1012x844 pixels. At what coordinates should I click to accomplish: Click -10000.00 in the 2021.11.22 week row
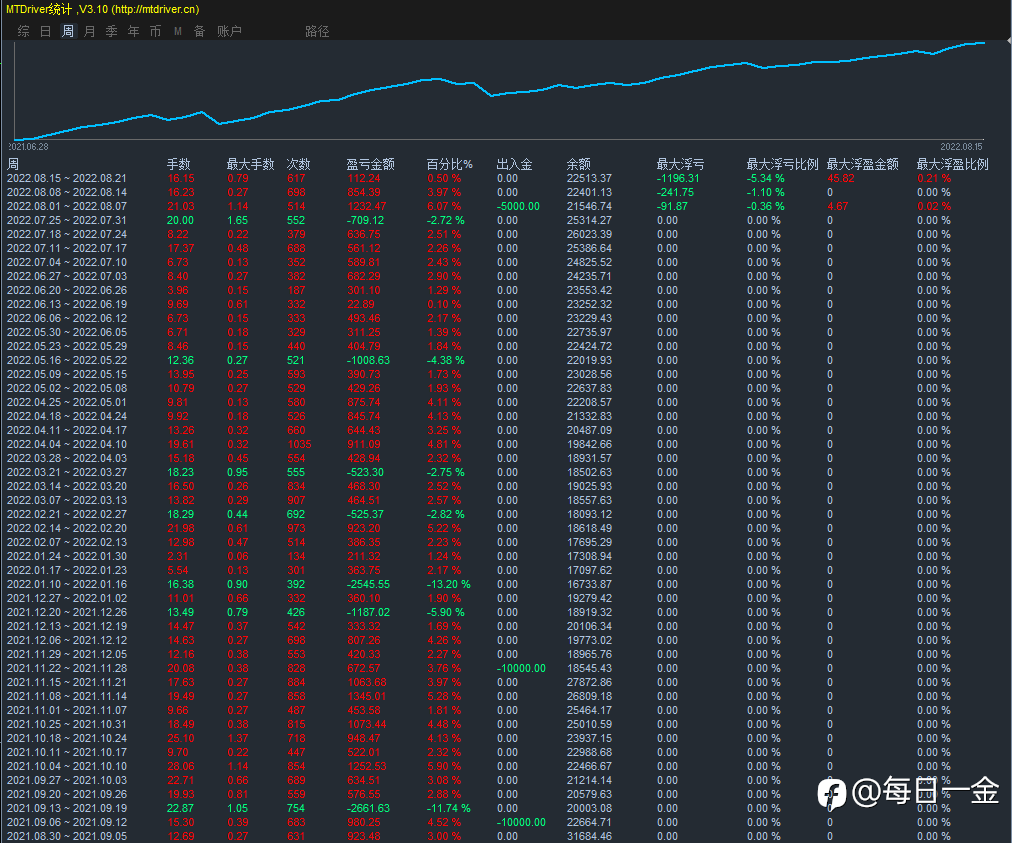click(x=521, y=668)
